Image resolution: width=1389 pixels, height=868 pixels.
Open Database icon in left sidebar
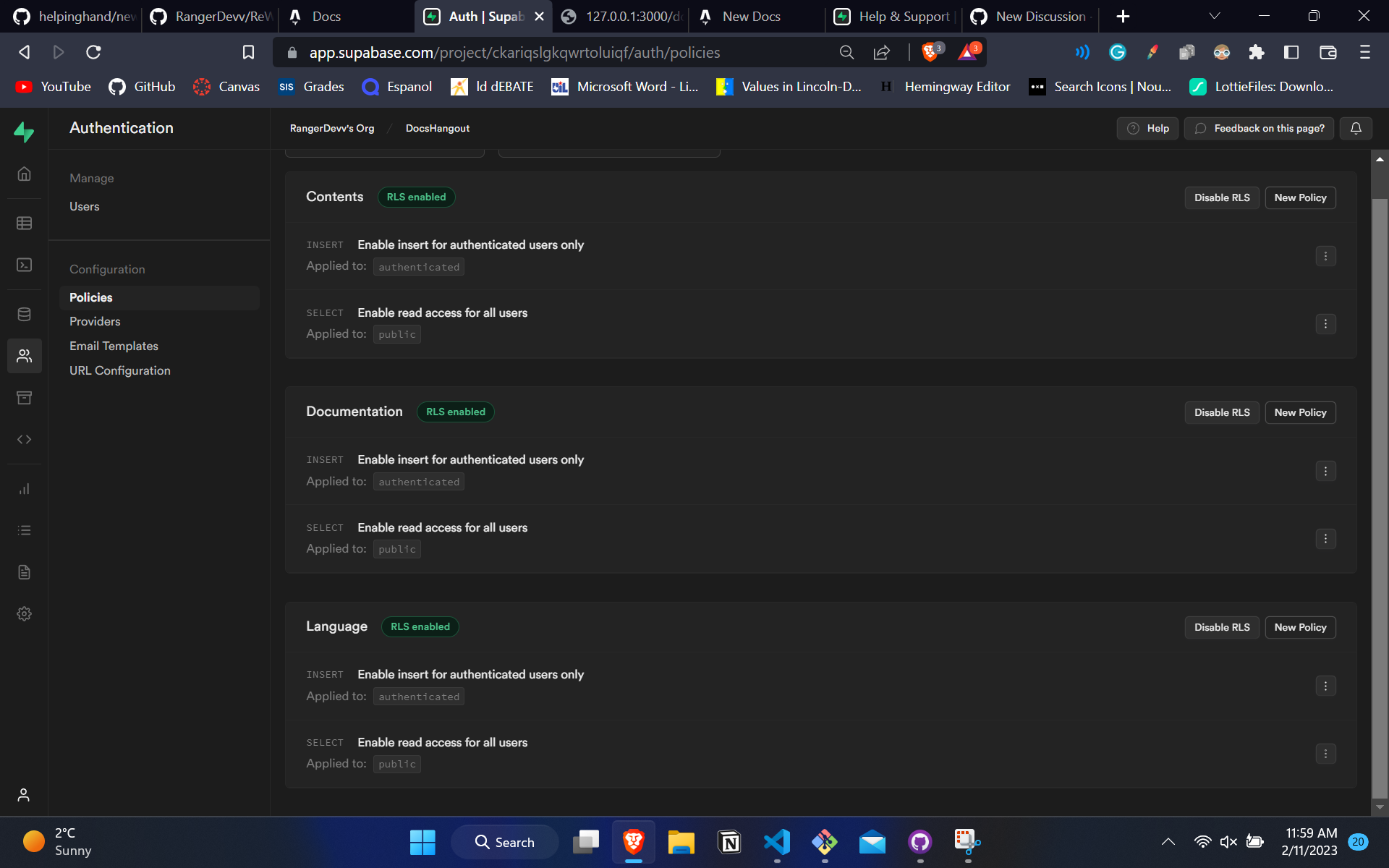click(x=24, y=314)
